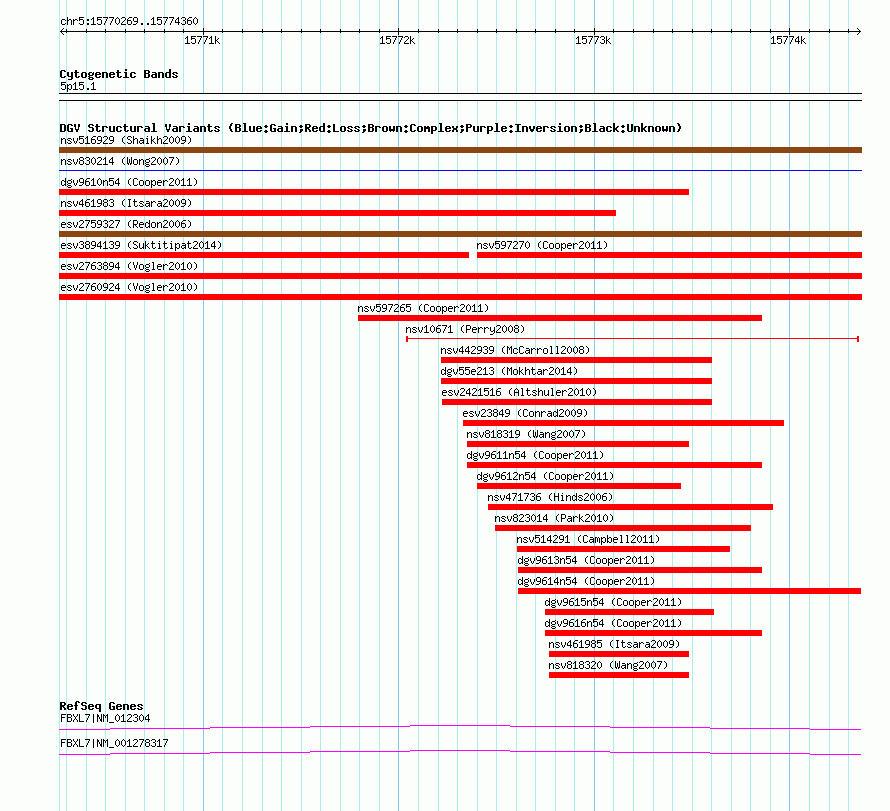Click the red dgv9613n54 loss bar
890x811 pixels.
click(640, 570)
